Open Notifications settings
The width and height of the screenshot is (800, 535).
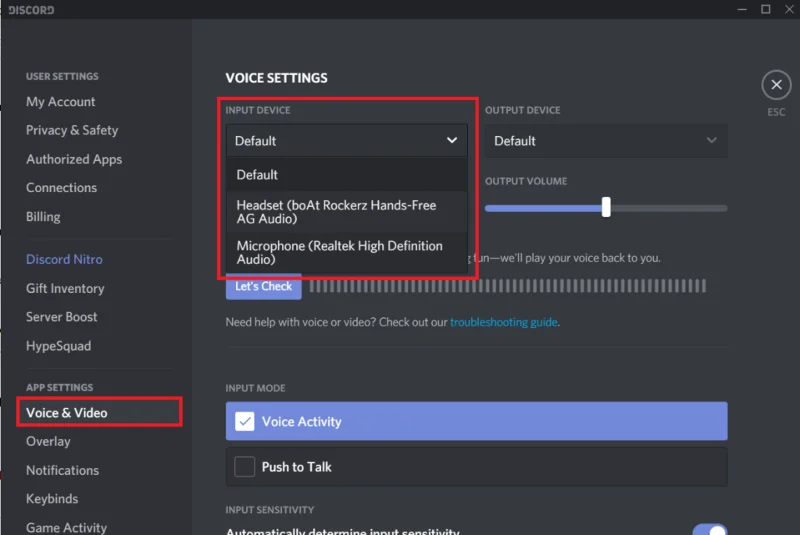pyautogui.click(x=62, y=470)
